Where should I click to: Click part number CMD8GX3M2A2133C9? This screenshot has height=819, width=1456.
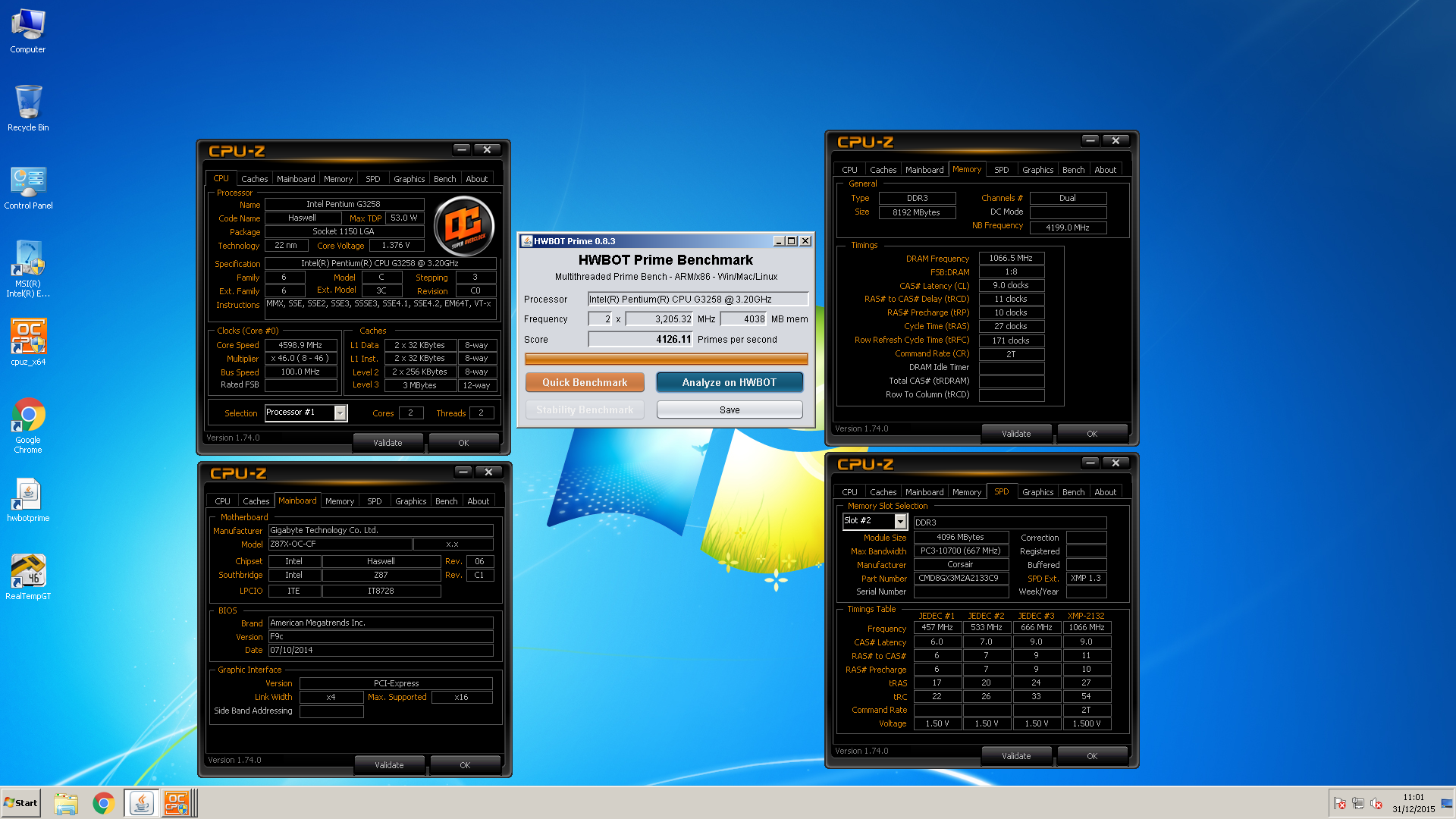[961, 579]
